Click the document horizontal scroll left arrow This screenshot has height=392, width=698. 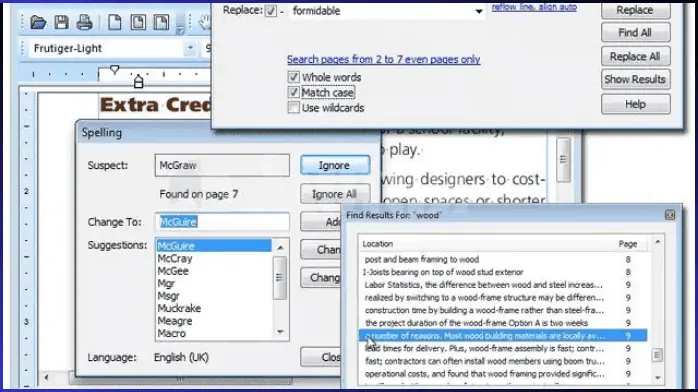(x=46, y=377)
